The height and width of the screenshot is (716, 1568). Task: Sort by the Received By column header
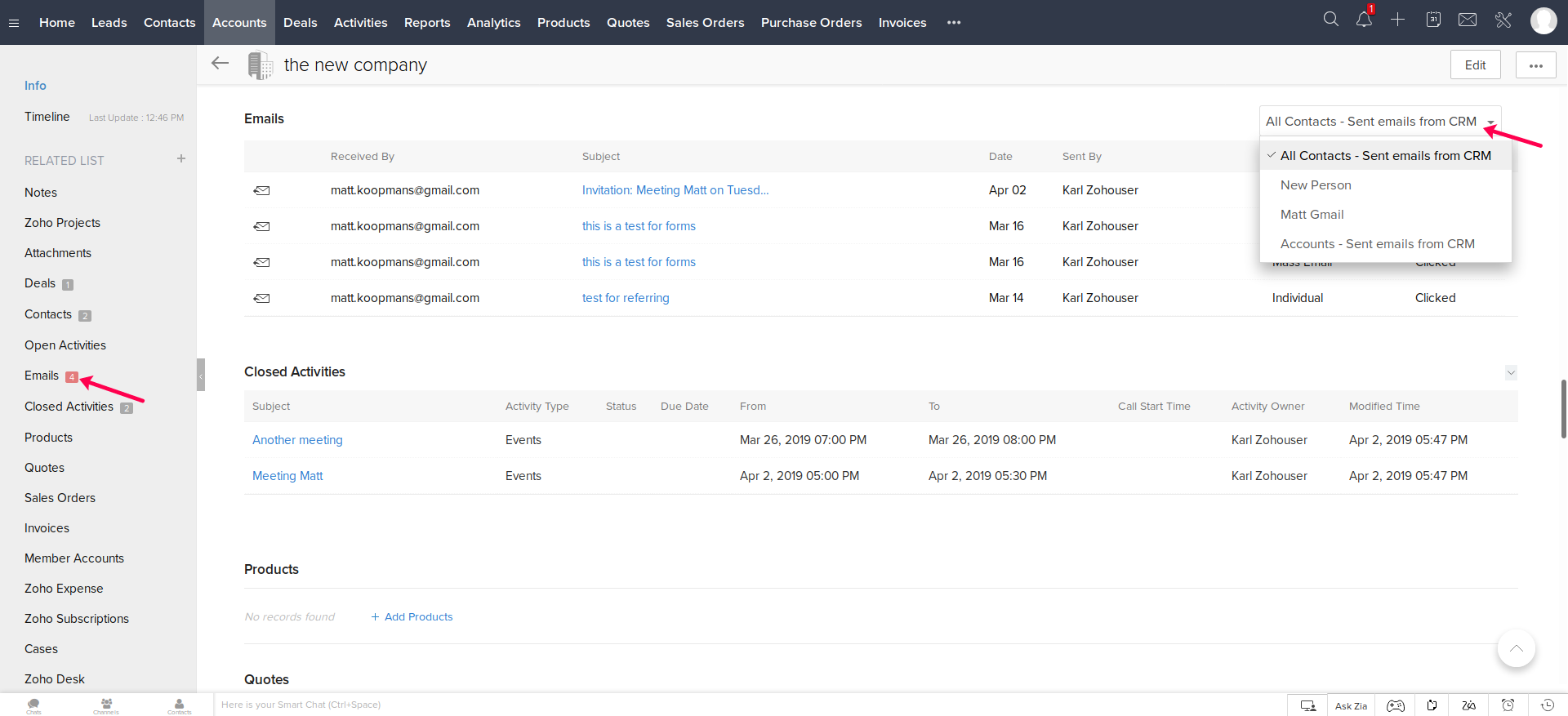tap(363, 157)
